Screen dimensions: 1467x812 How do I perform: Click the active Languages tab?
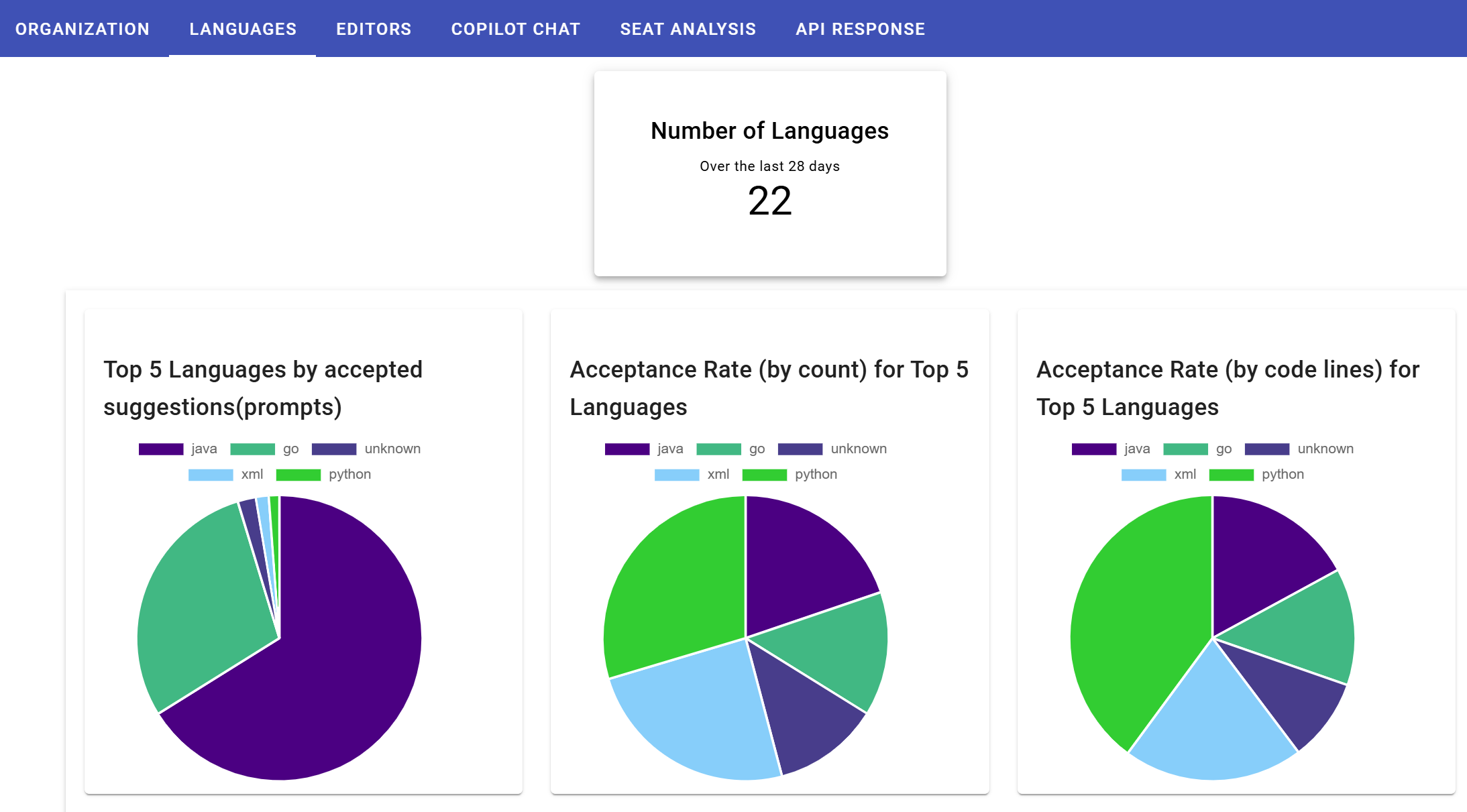(242, 29)
